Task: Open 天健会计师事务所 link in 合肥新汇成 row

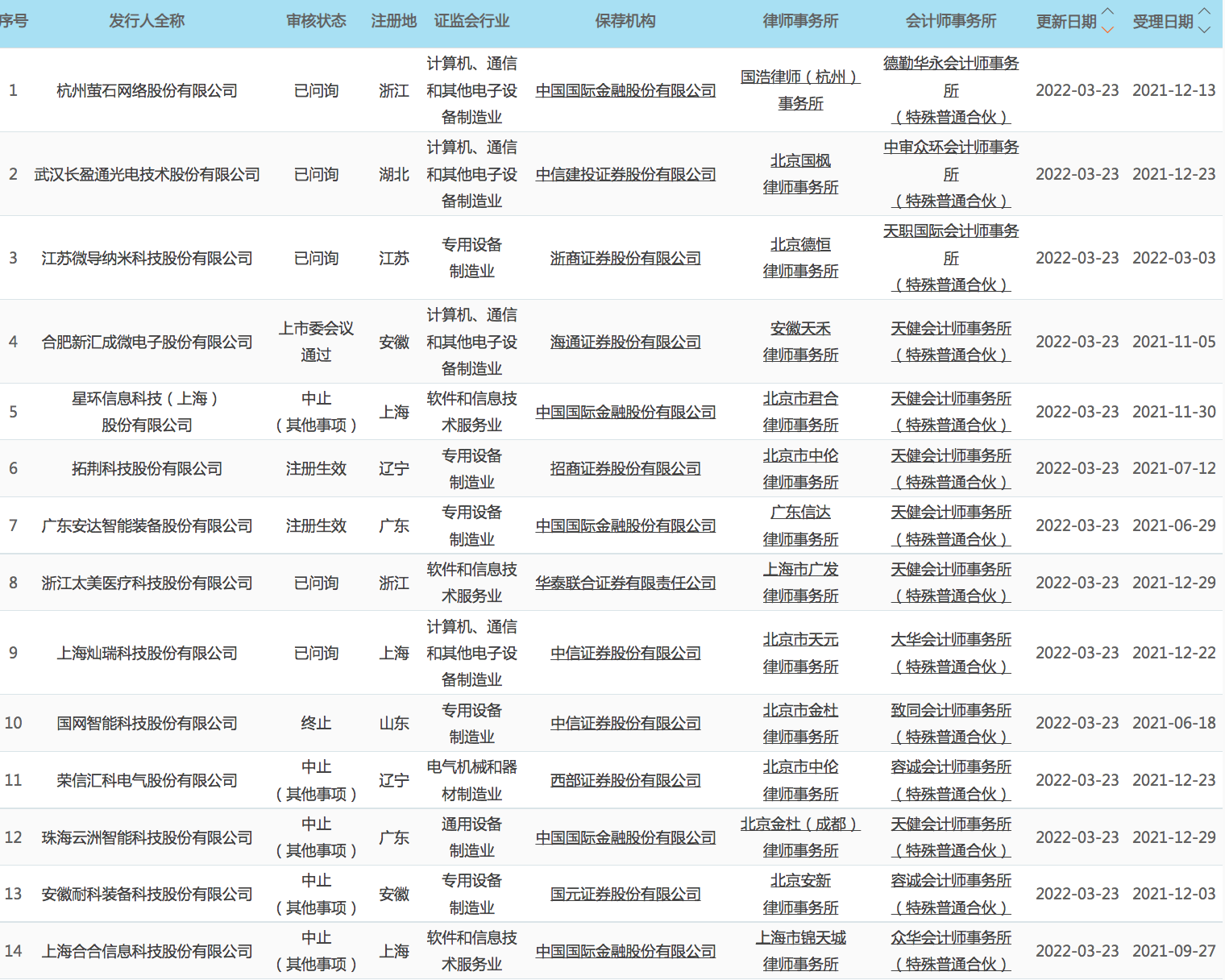Action: [x=951, y=342]
